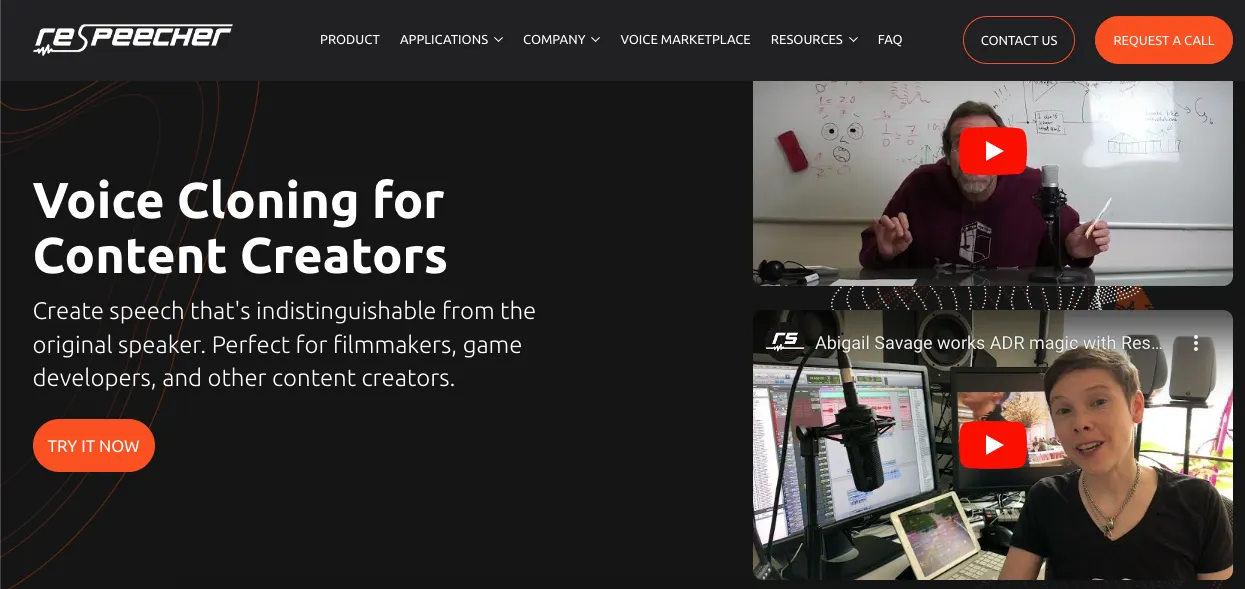Click the RS channel icon on the video
The height and width of the screenshot is (589, 1245).
[x=785, y=342]
